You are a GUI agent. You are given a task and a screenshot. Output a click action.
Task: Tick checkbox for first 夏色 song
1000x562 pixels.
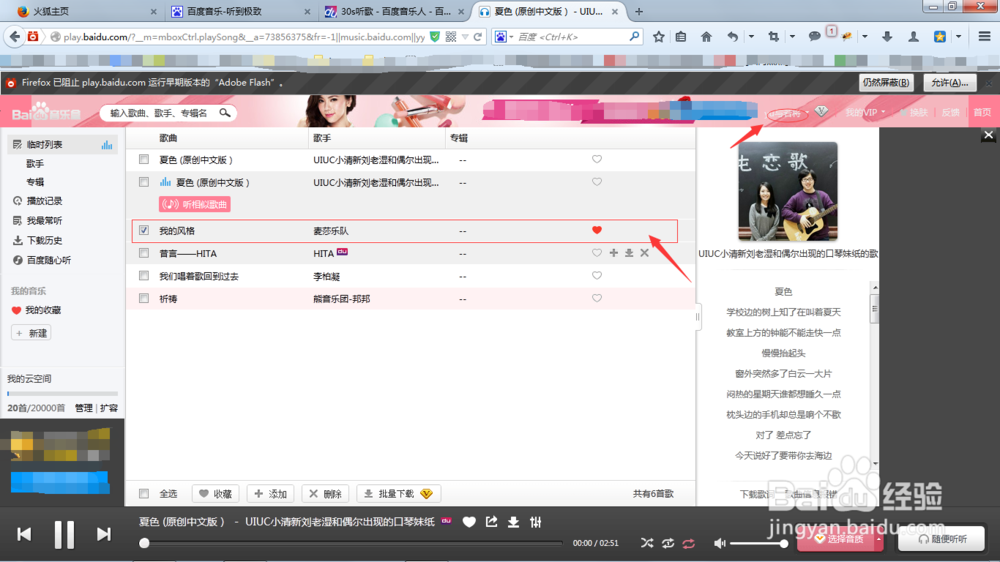point(144,159)
